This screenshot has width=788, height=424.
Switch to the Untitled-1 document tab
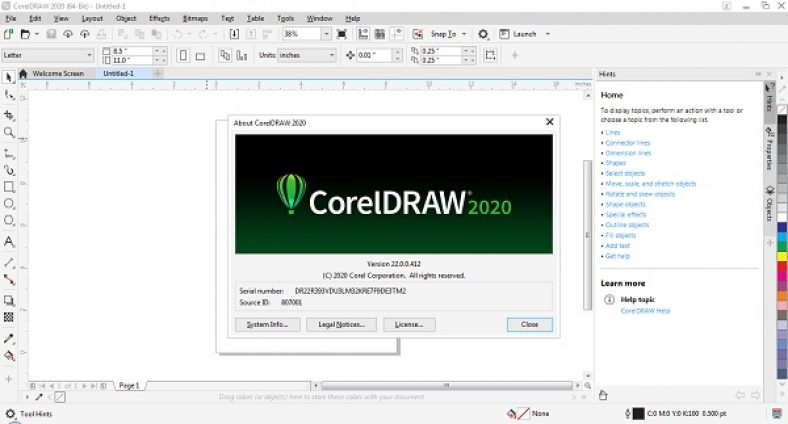pos(119,73)
